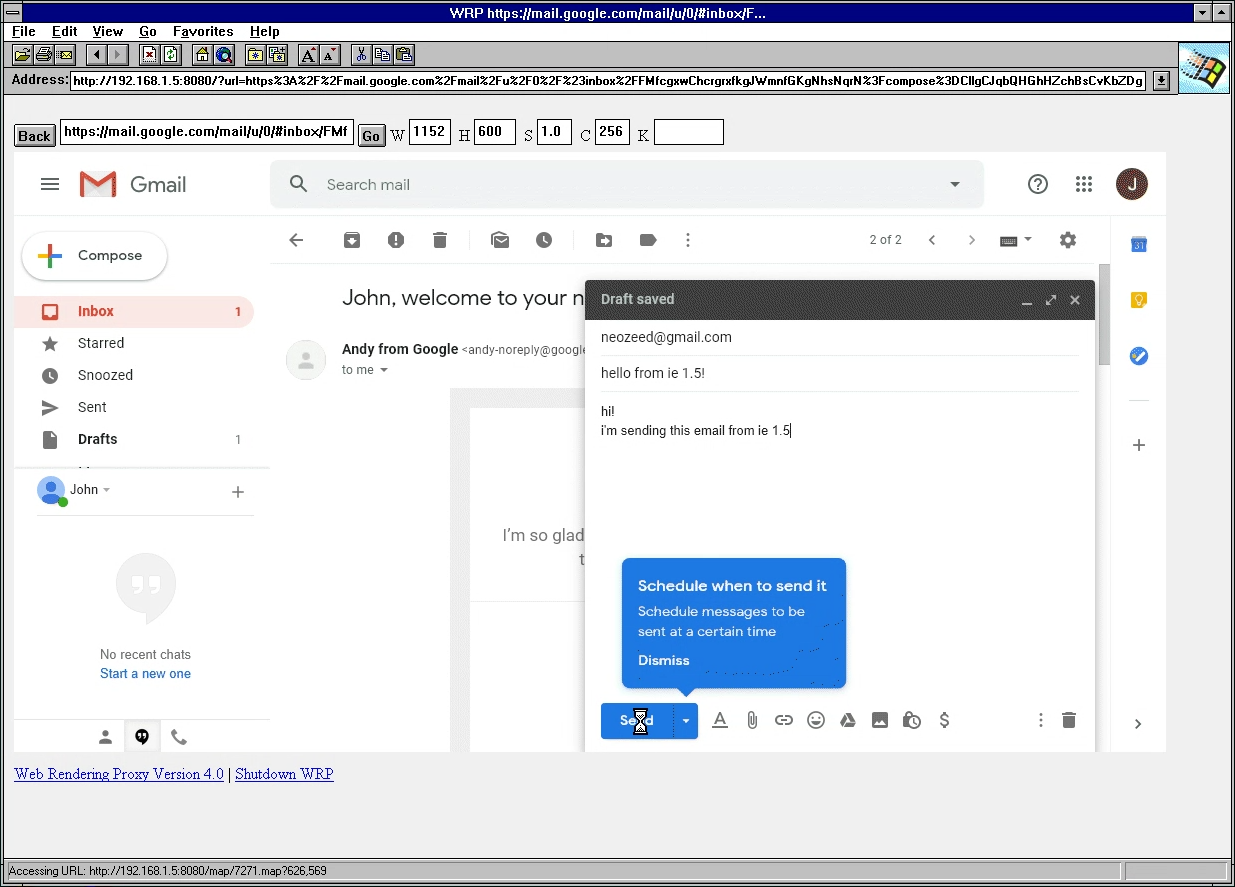This screenshot has width=1235, height=887.
Task: Expand Gmail search options arrow
Action: tap(955, 184)
